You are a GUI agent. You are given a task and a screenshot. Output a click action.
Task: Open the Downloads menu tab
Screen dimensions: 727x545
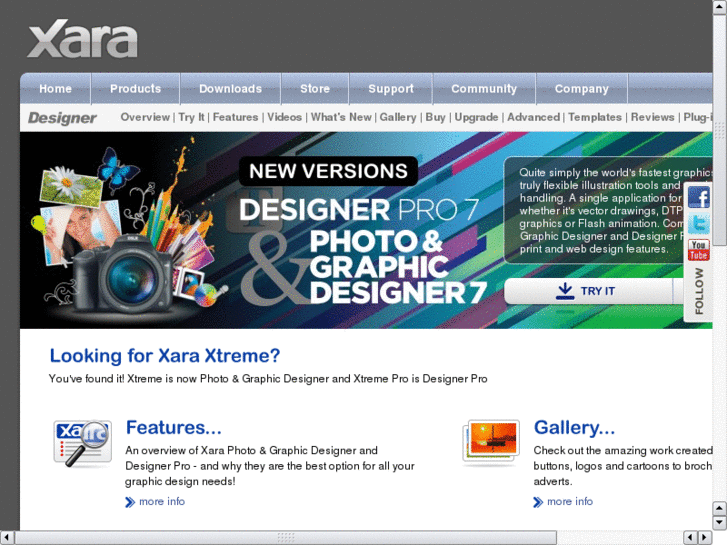(x=230, y=89)
